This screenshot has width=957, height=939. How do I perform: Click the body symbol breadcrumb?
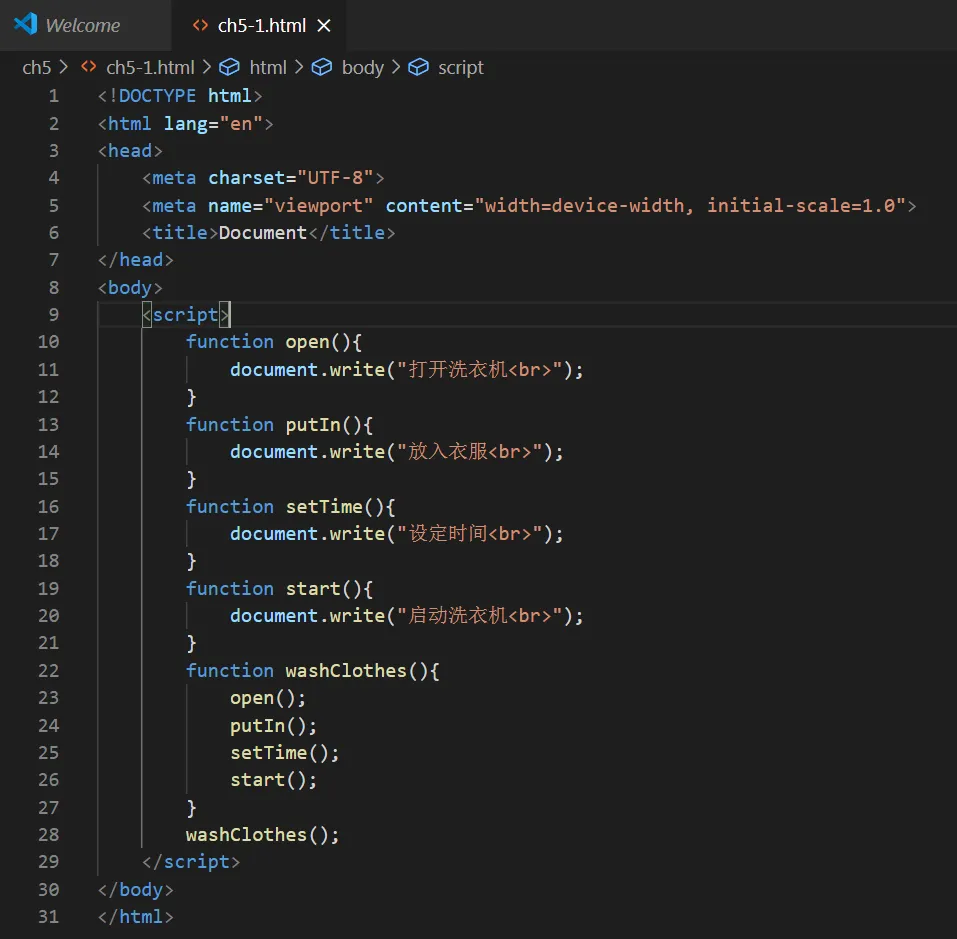[x=363, y=67]
